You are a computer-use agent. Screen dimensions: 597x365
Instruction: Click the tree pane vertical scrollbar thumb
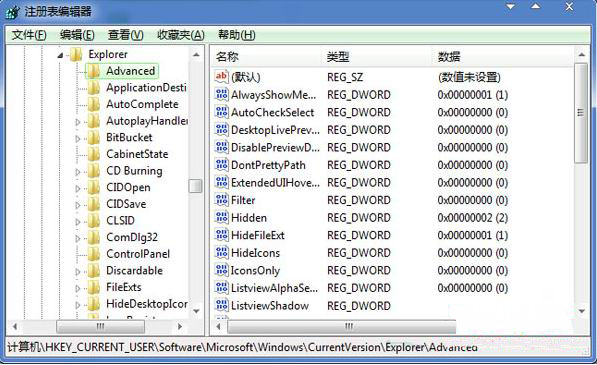click(x=196, y=186)
